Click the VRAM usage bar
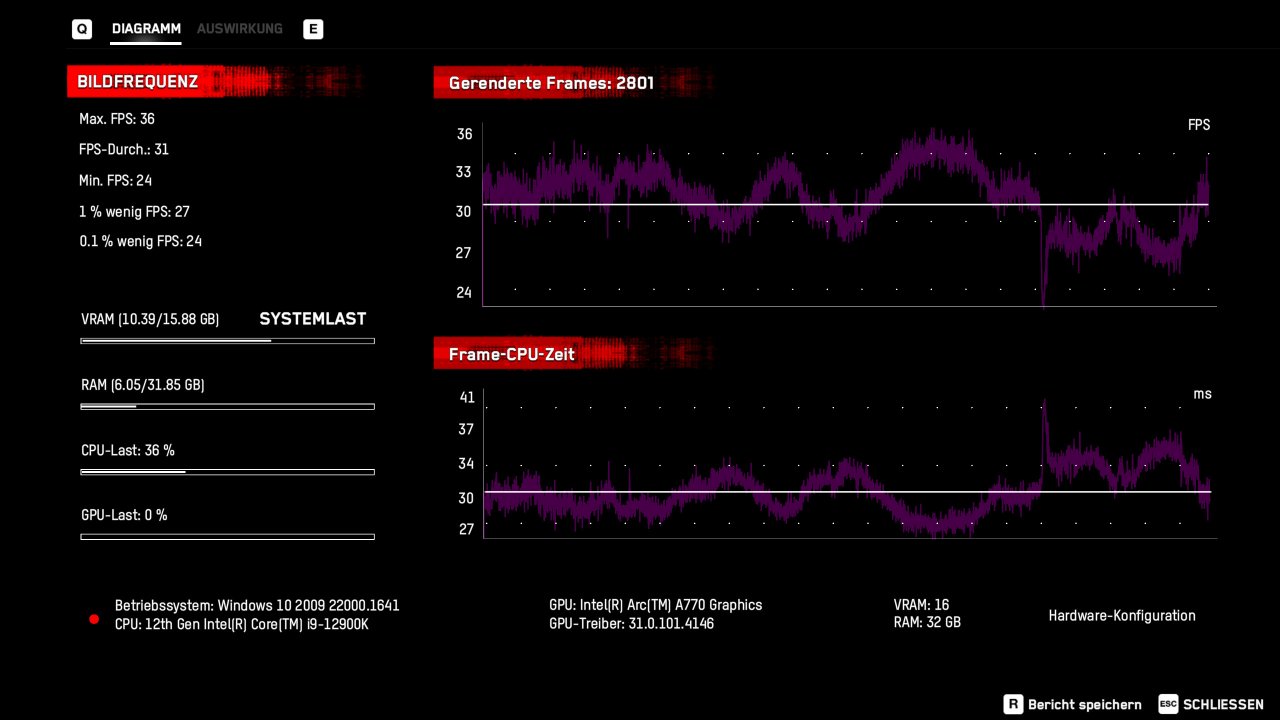This screenshot has height=720, width=1280. (227, 341)
